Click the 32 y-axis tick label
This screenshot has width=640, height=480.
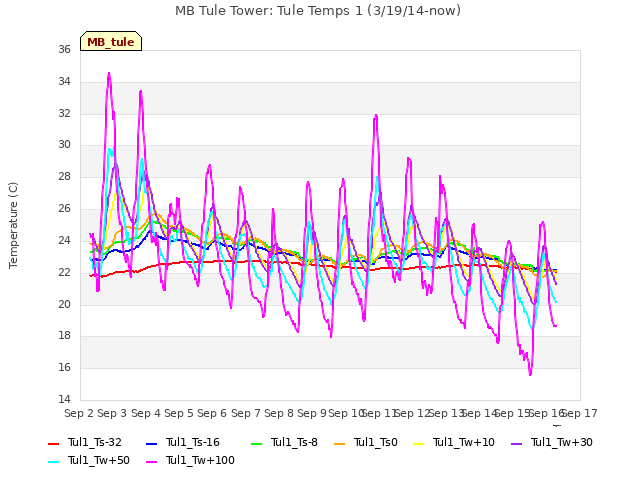[64, 113]
